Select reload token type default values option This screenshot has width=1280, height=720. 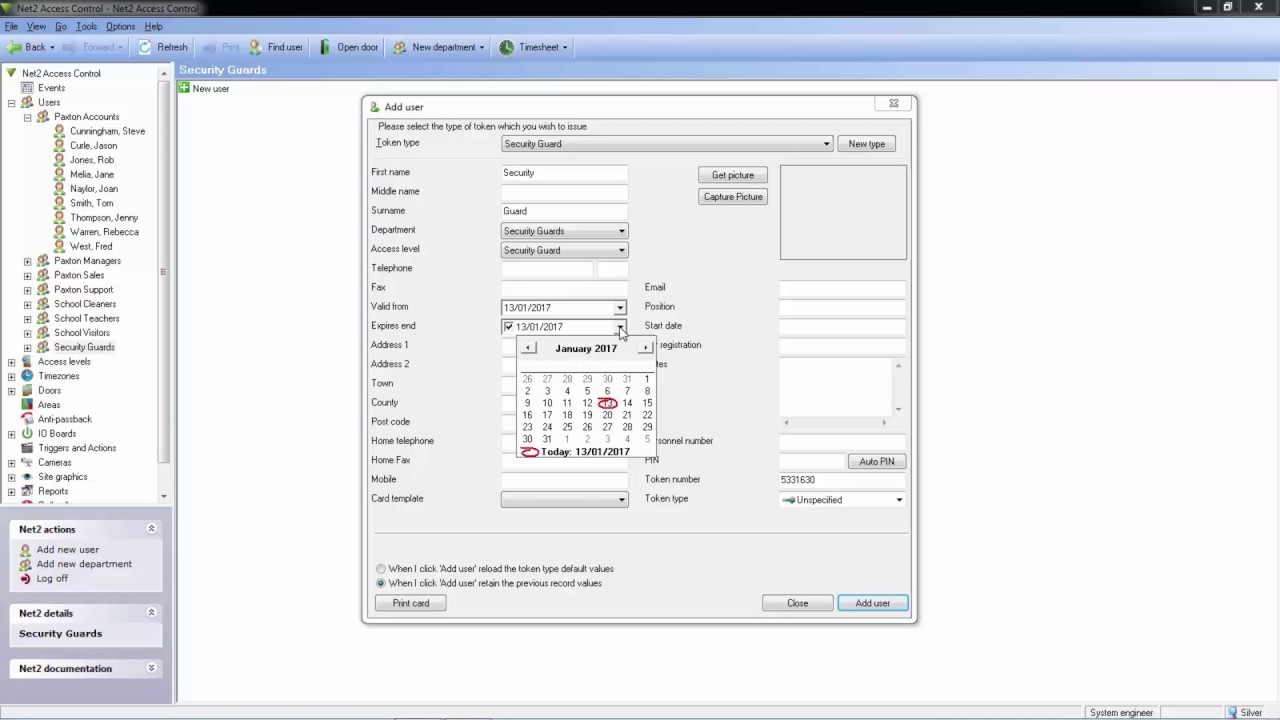click(x=381, y=569)
